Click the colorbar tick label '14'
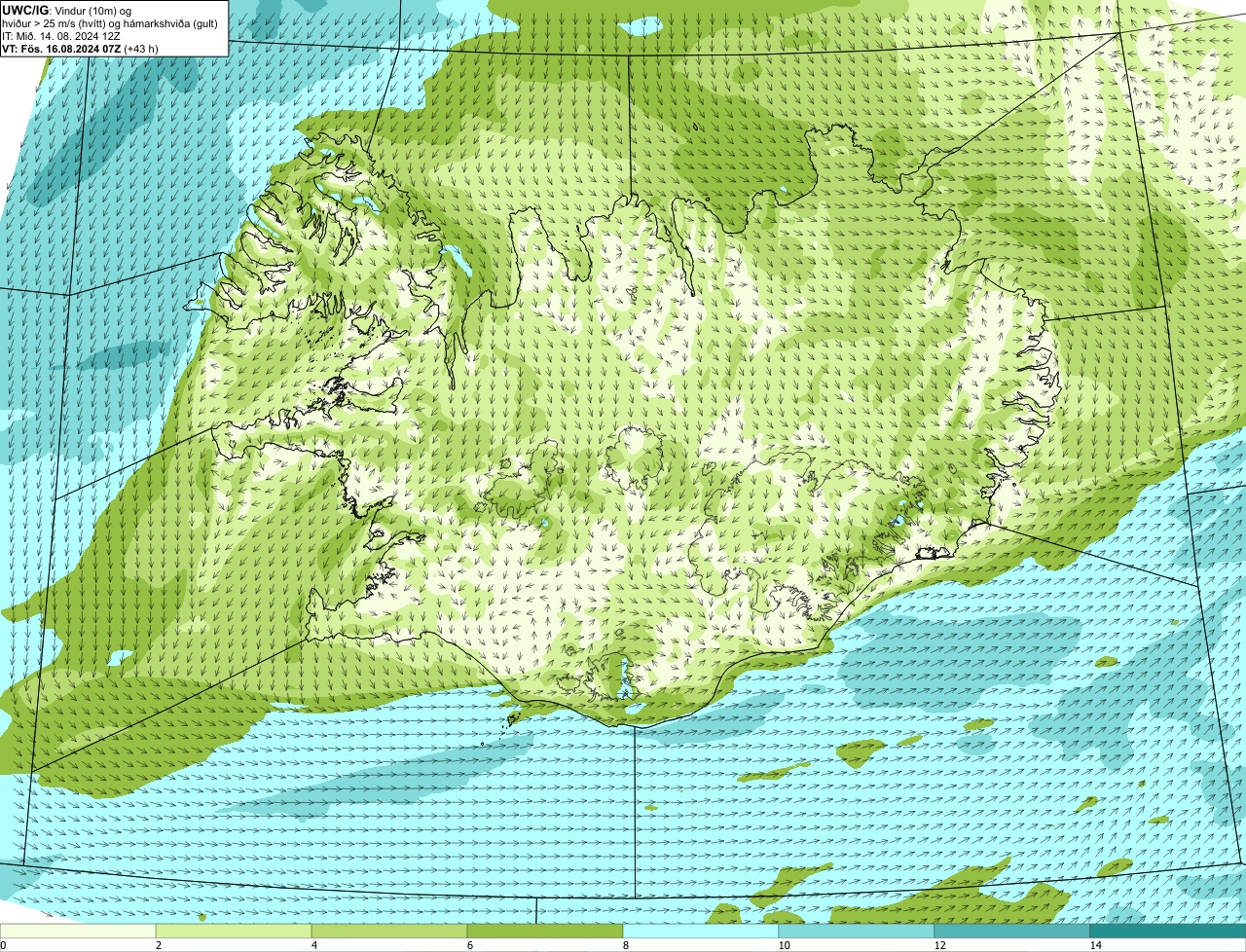The image size is (1246, 952). (x=1095, y=945)
